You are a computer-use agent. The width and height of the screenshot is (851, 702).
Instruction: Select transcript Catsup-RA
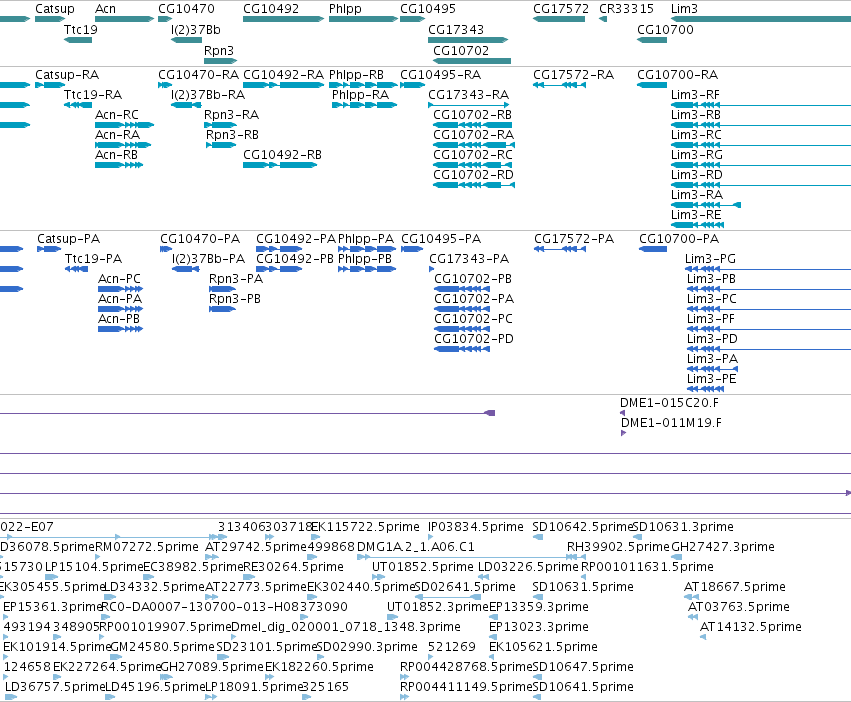(50, 85)
